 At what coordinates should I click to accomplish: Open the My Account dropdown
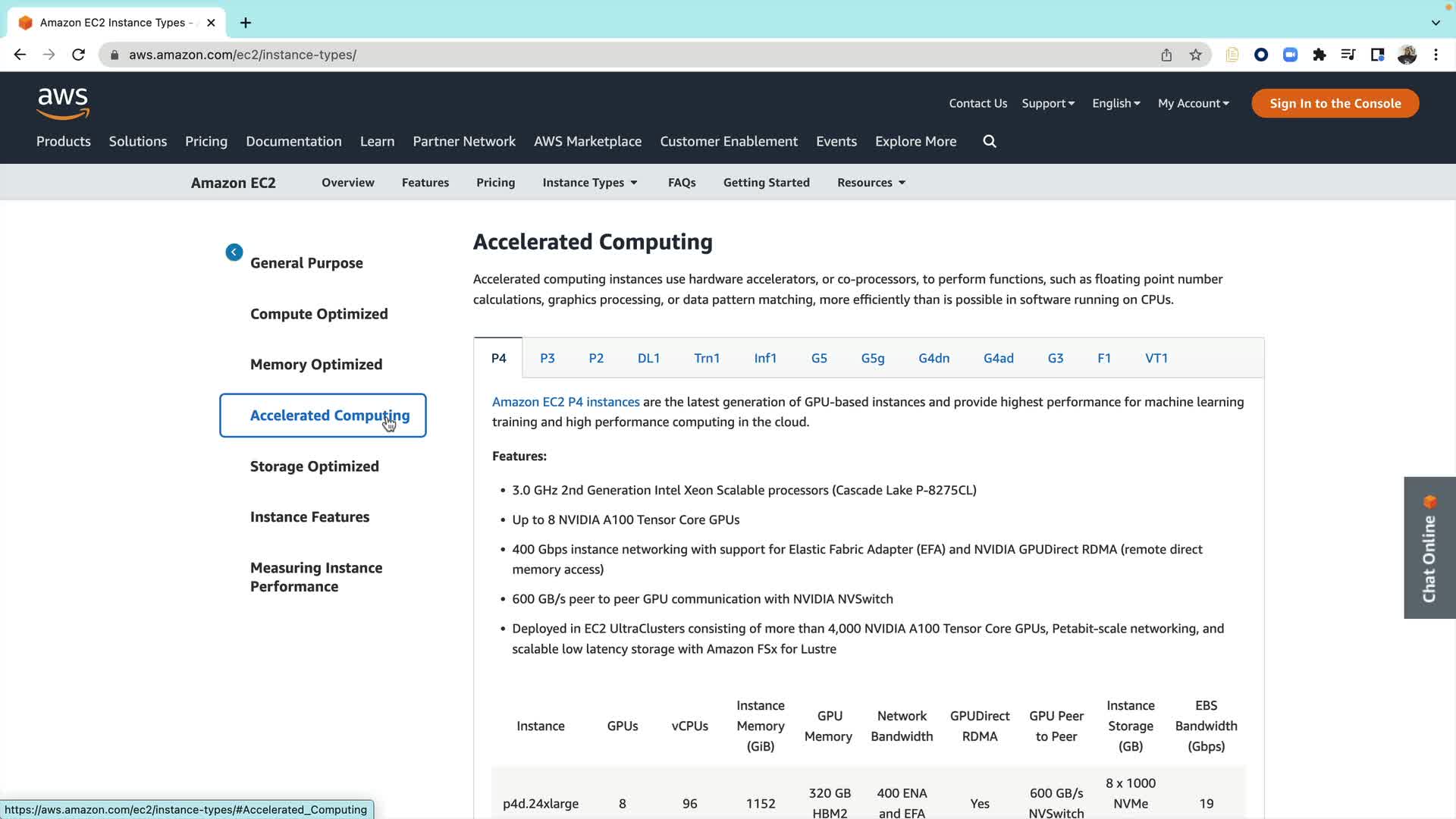(x=1194, y=103)
